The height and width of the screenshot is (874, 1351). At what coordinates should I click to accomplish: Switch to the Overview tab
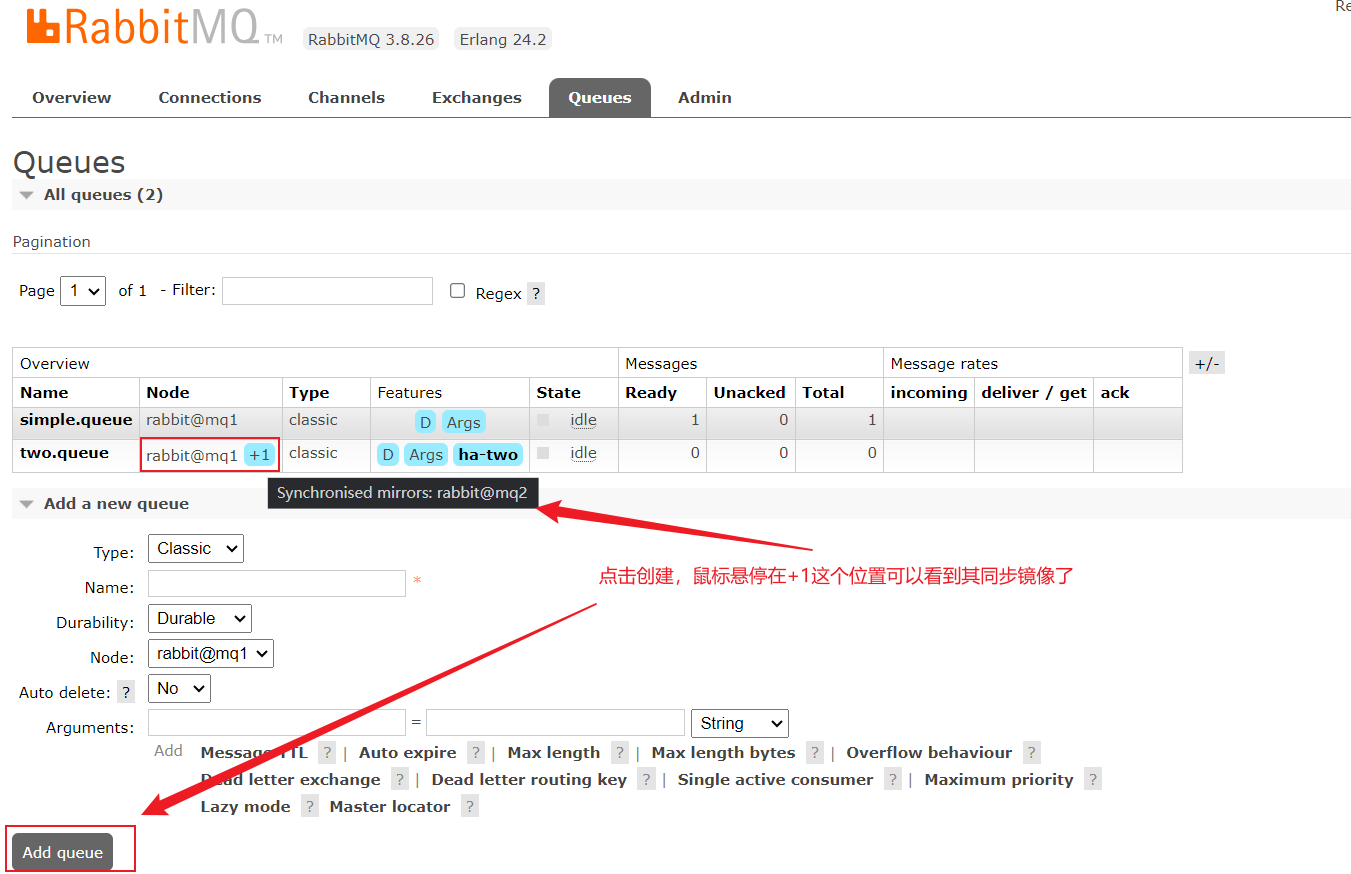point(72,98)
